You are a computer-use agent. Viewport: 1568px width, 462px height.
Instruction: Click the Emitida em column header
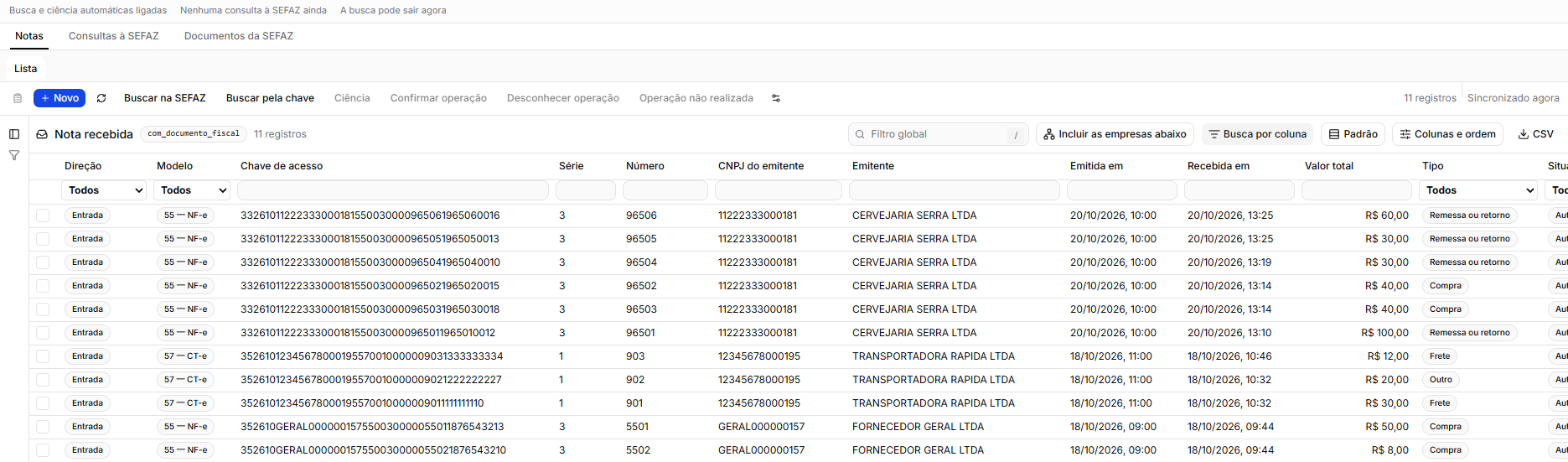coord(1097,166)
